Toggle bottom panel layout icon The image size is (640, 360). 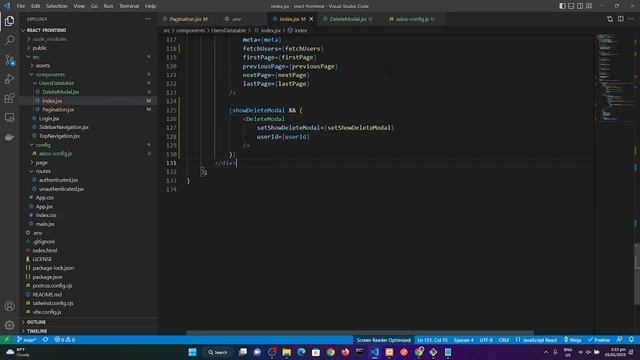[x=571, y=6]
